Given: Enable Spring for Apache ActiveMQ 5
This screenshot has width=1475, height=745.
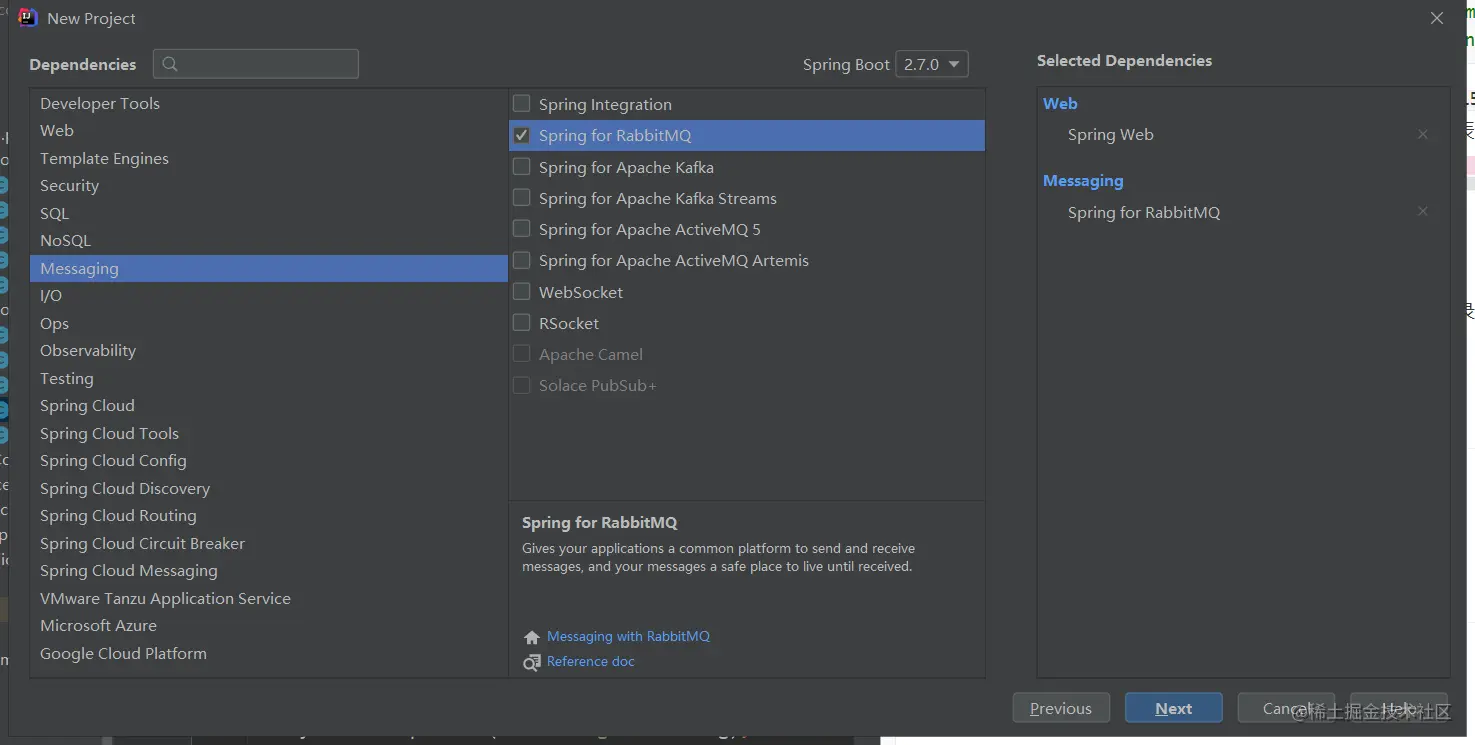Looking at the screenshot, I should [521, 228].
